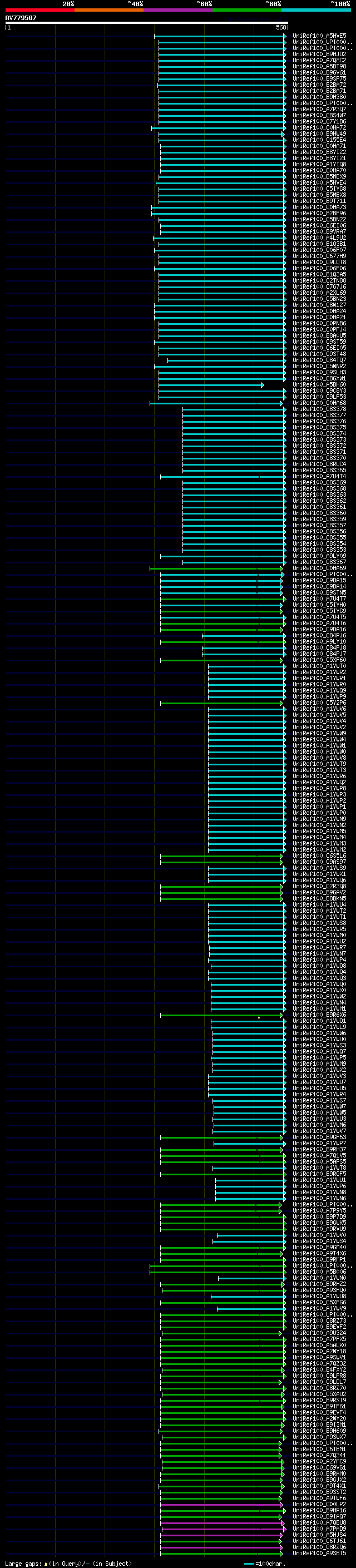Viewport: 356px width, 1568px height.
Task: Click the label UniRef100_A4L9U2
Action: [x=319, y=238]
